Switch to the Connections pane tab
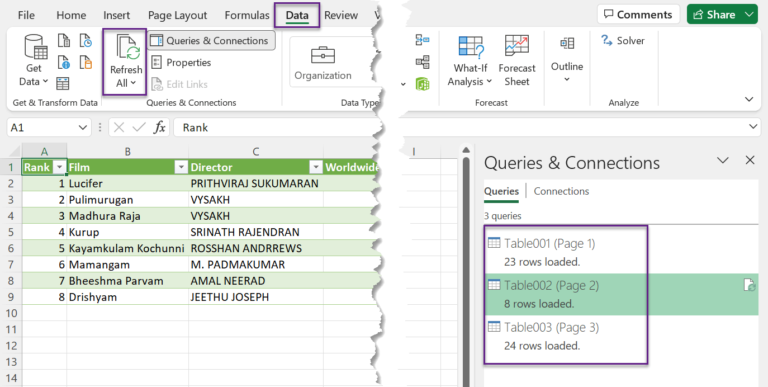This screenshot has height=387, width=768. coord(561,192)
